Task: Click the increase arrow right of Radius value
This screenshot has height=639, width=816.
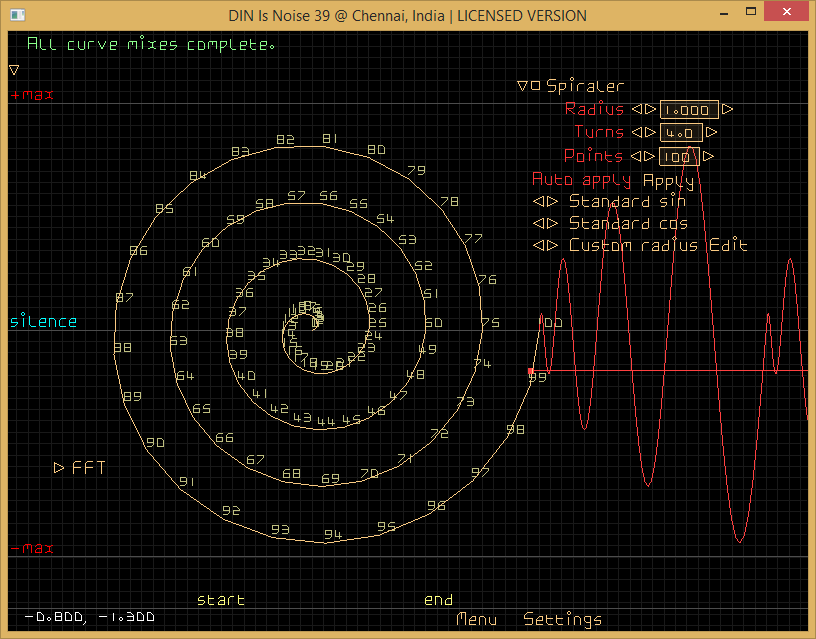Action: point(727,110)
